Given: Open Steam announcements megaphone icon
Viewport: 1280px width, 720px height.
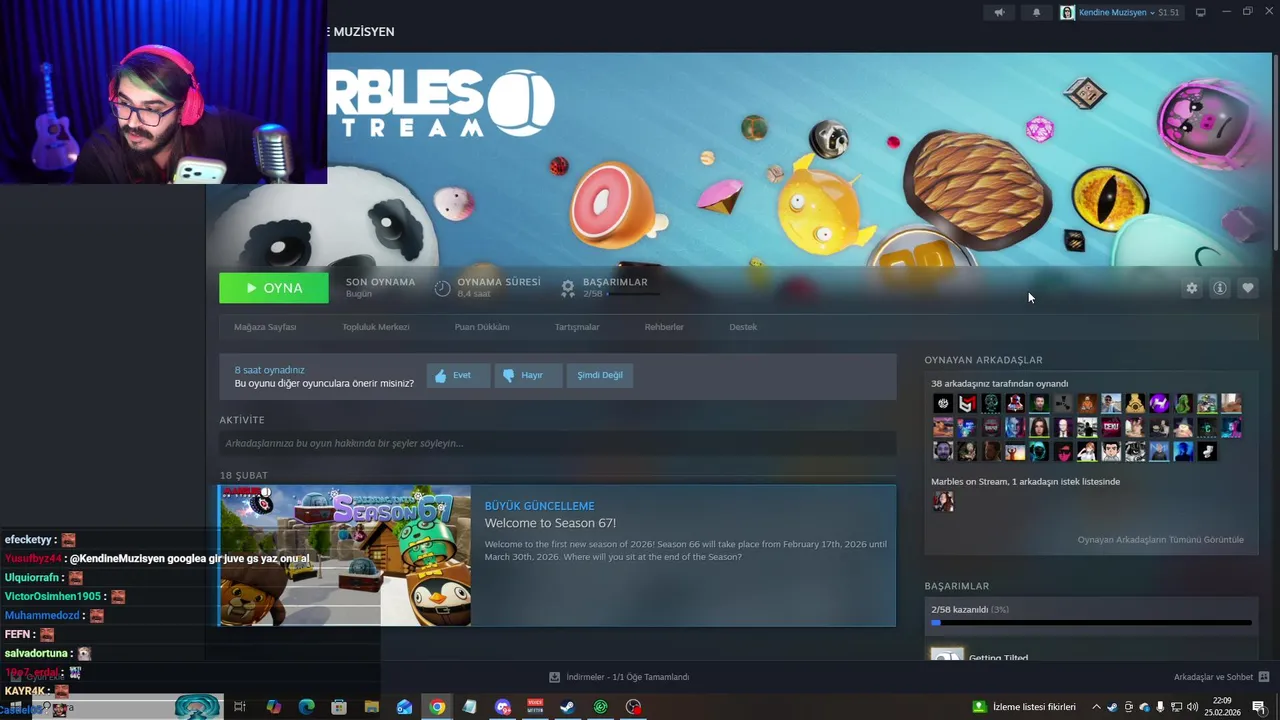Looking at the screenshot, I should tap(999, 13).
